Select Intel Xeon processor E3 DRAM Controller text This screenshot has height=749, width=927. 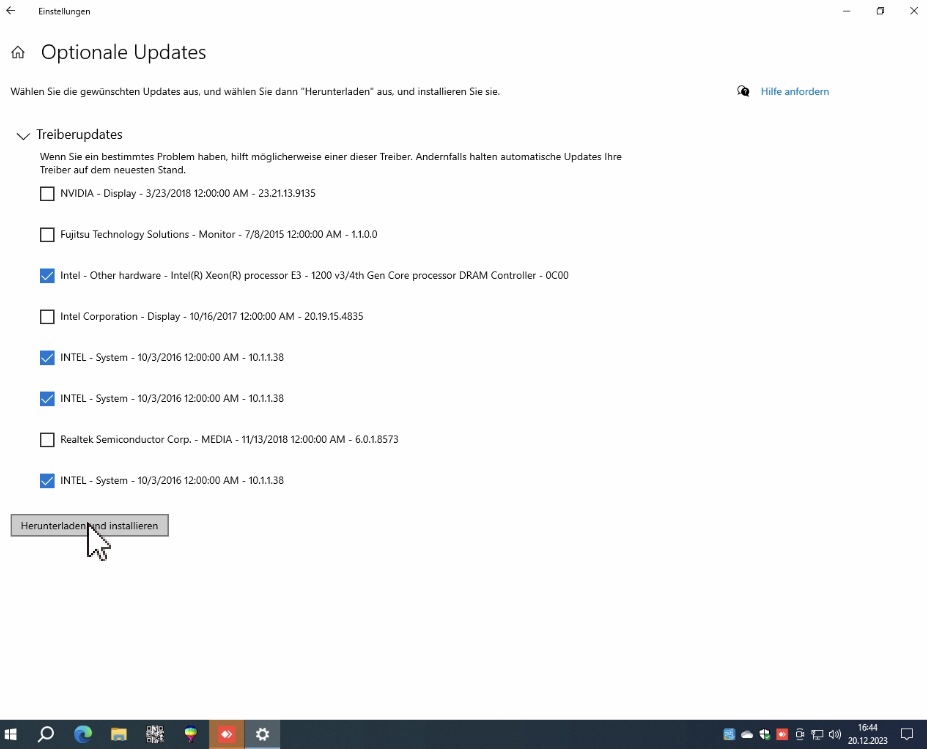pyautogui.click(x=315, y=275)
